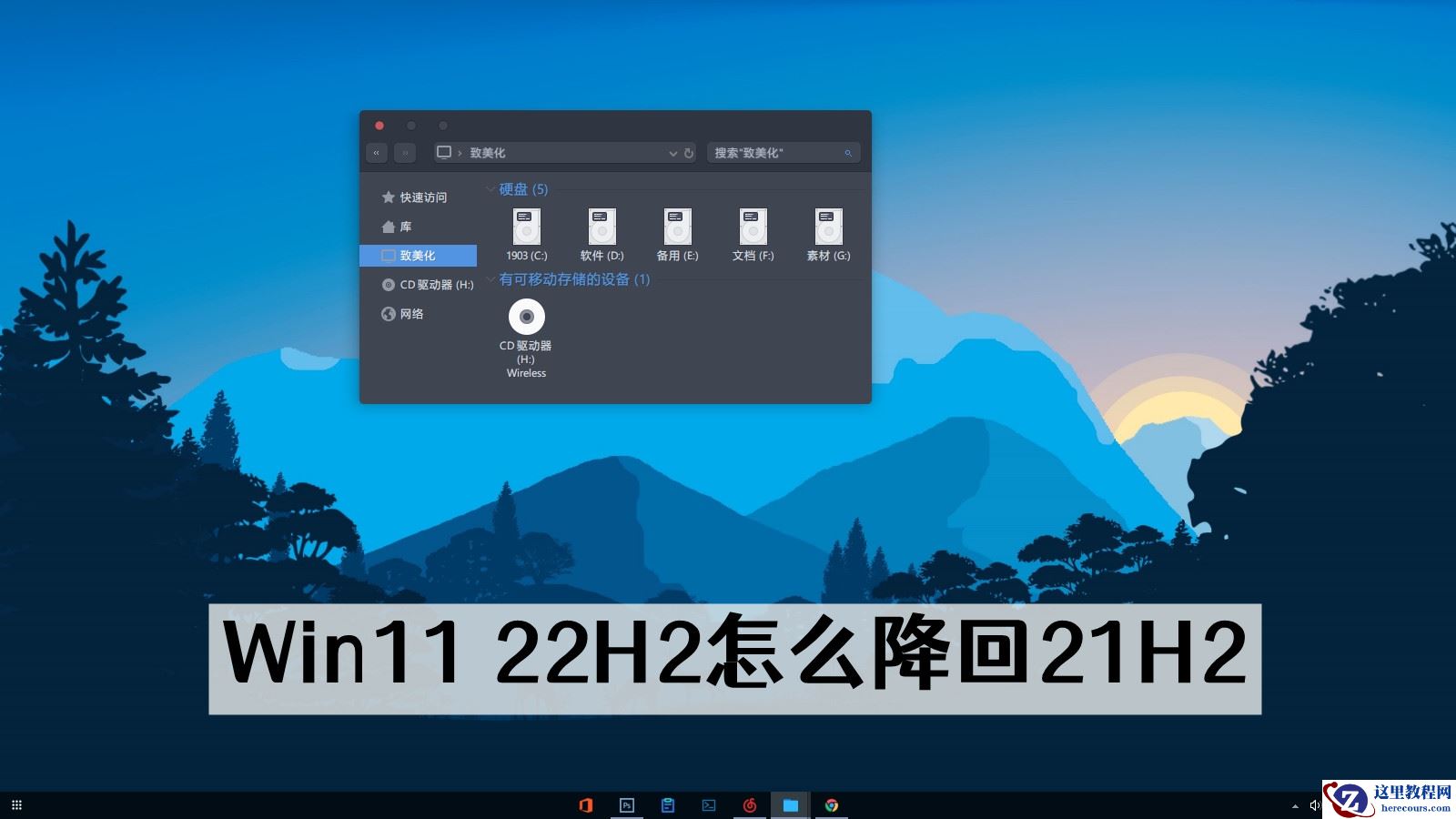This screenshot has height=819, width=1456.
Task: Adjust the system volume icon
Action: [x=1314, y=805]
